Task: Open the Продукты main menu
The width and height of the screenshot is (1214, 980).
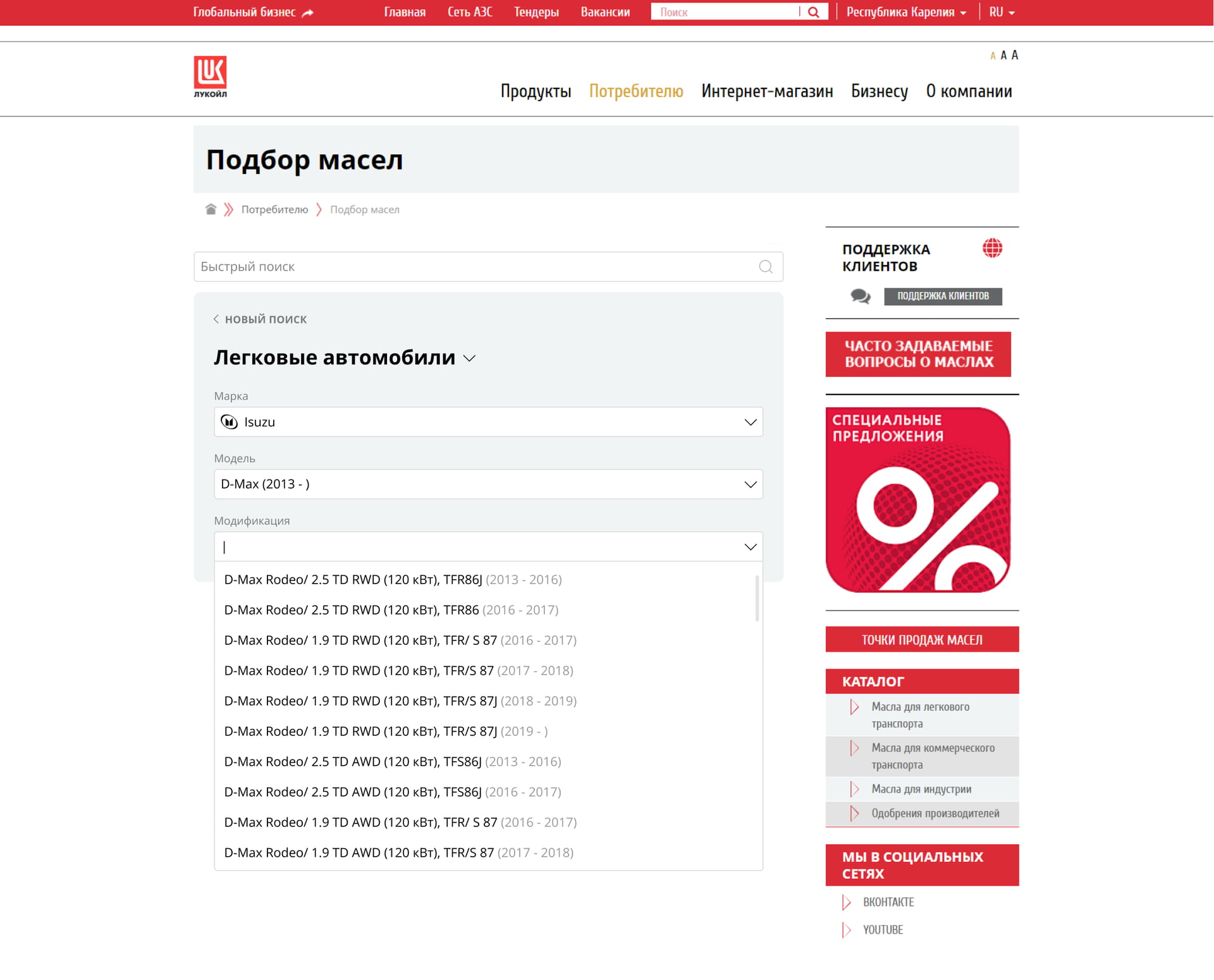Action: coord(536,91)
